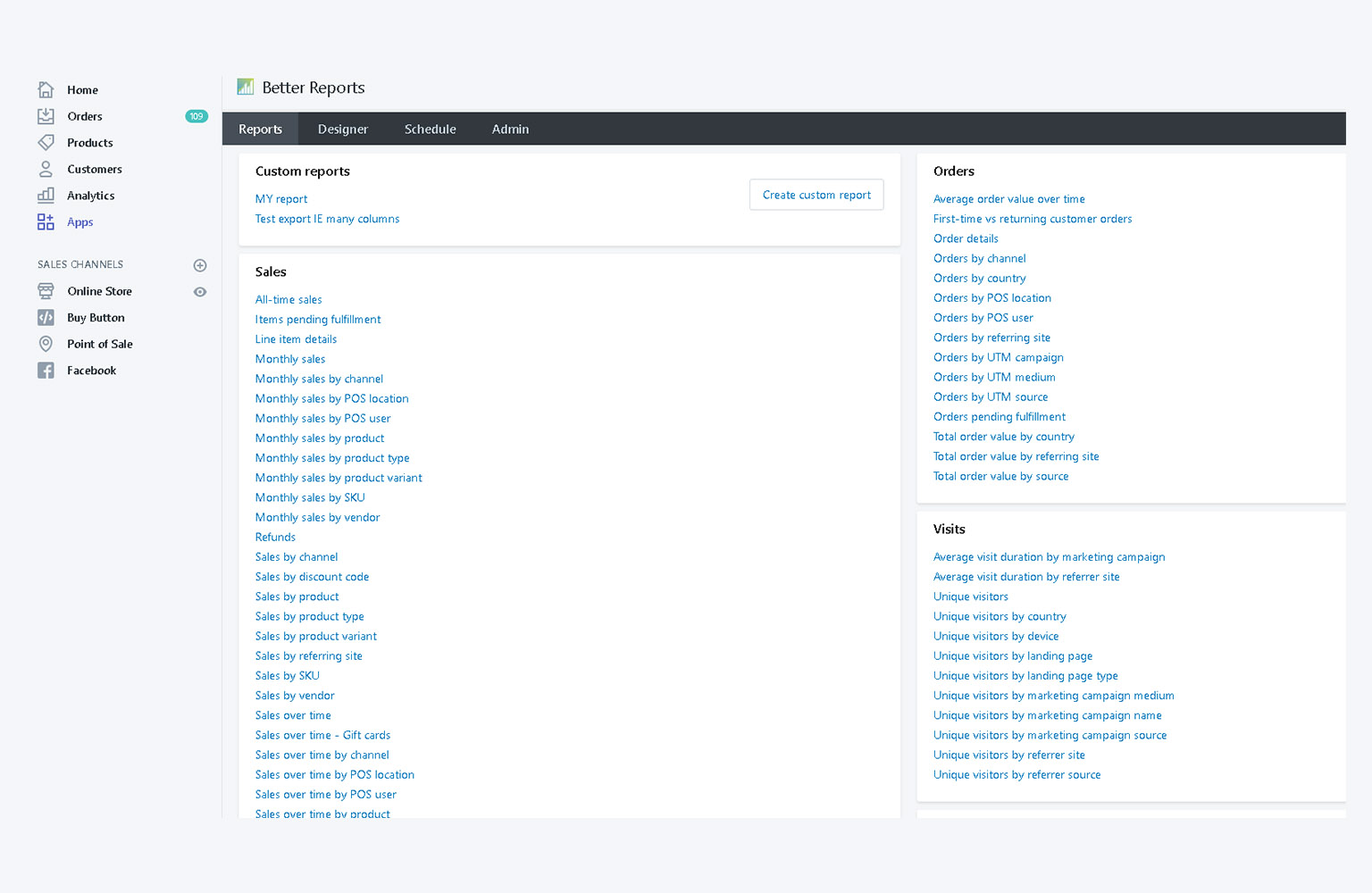Select the Customers person icon
The height and width of the screenshot is (893, 1372).
pos(46,169)
